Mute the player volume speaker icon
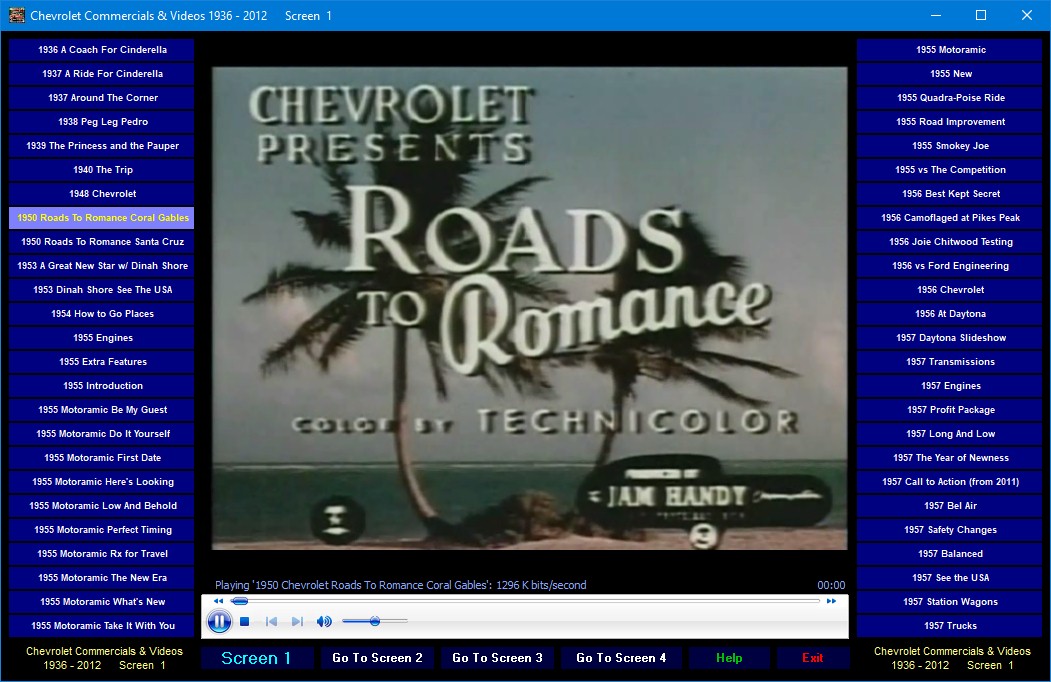Image resolution: width=1051 pixels, height=682 pixels. pyautogui.click(x=324, y=622)
